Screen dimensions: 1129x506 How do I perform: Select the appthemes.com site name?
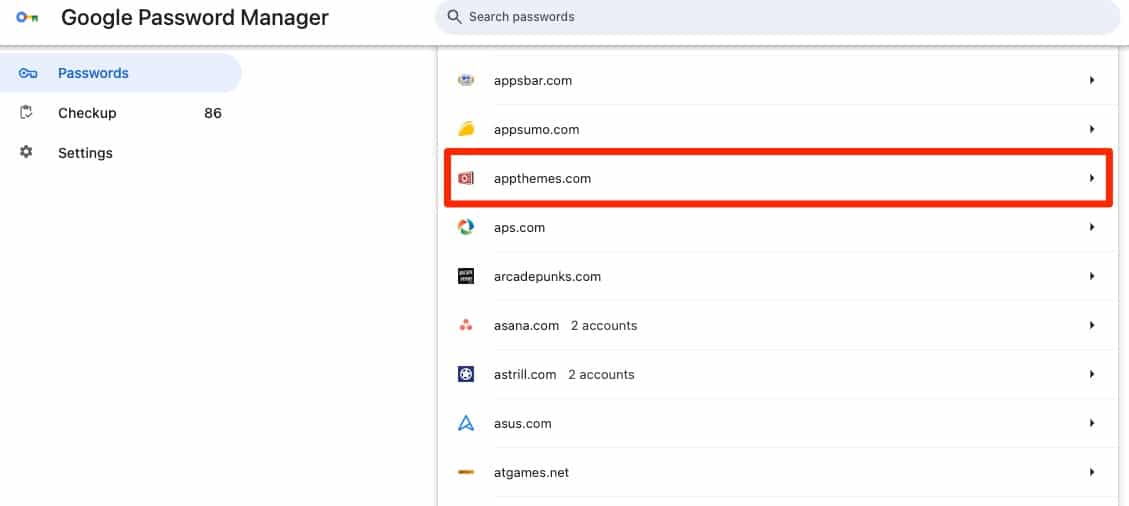(x=542, y=179)
